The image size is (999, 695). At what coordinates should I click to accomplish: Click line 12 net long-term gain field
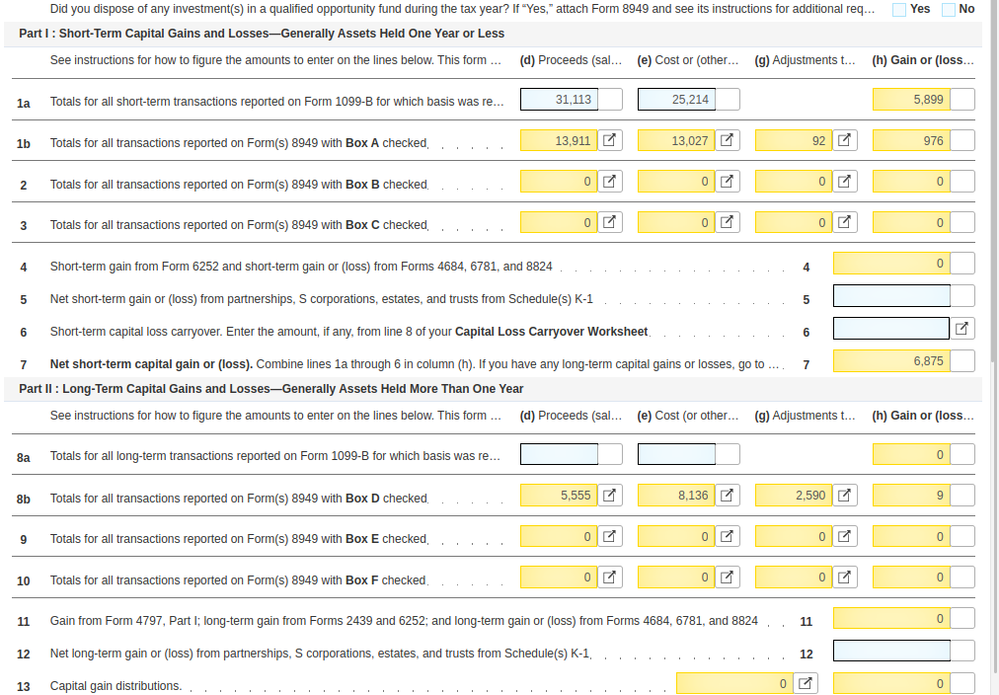[x=891, y=652]
